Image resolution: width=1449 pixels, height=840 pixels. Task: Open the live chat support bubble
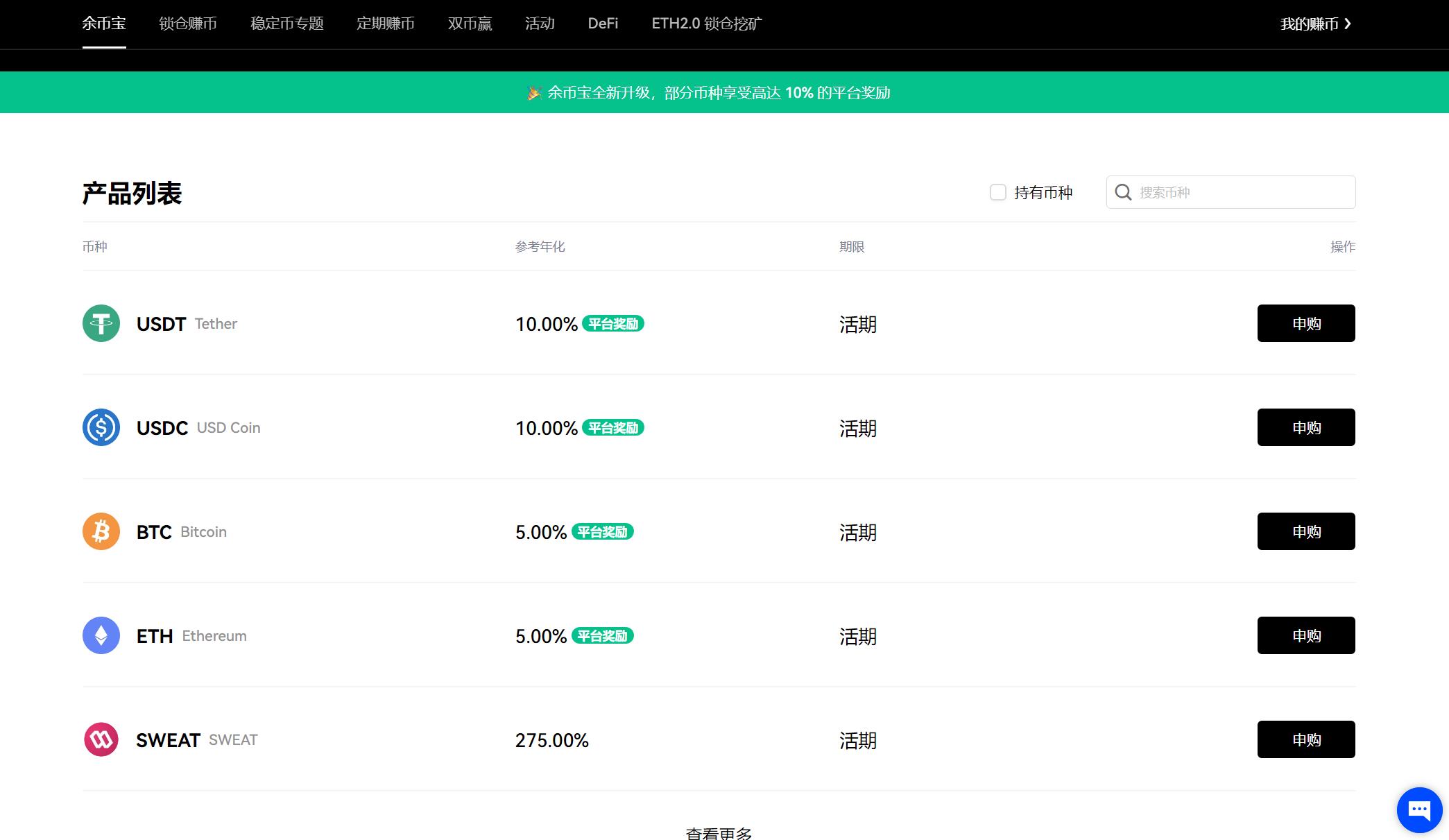pyautogui.click(x=1419, y=809)
